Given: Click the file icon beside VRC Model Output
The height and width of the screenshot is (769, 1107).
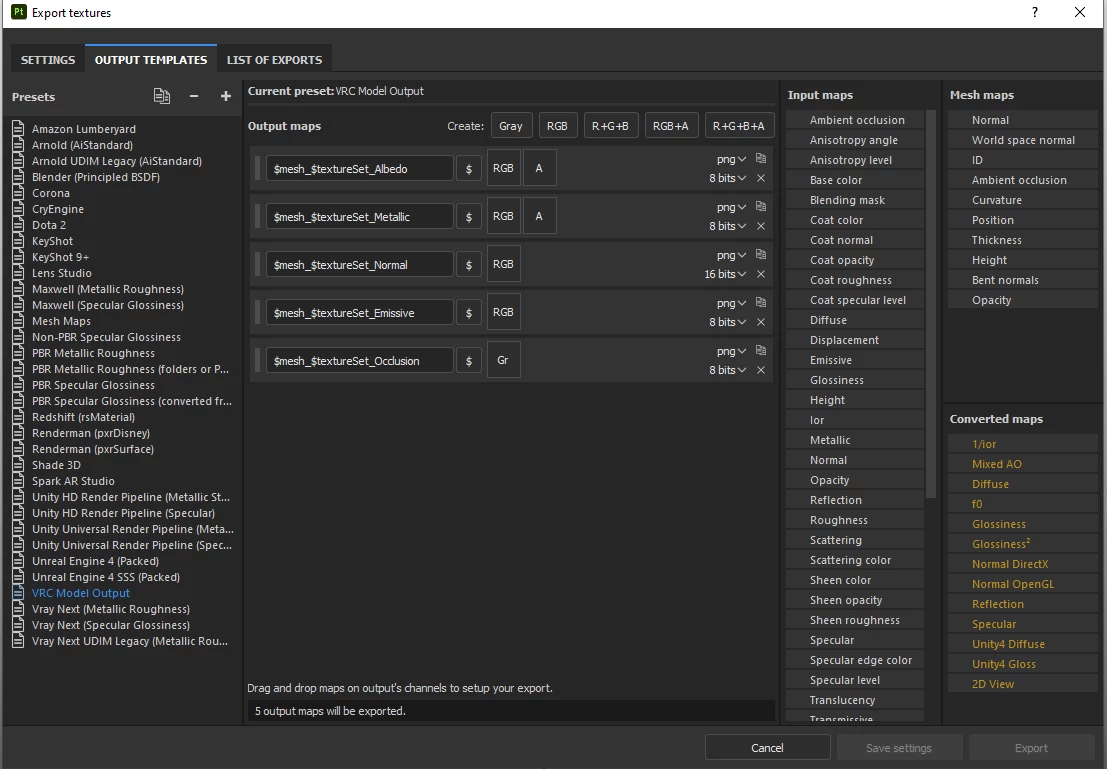Looking at the screenshot, I should [x=18, y=593].
